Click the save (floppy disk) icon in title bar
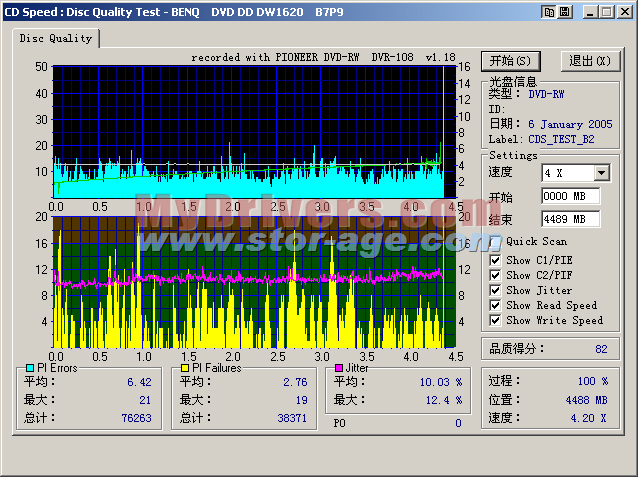This screenshot has height=477, width=638. point(567,11)
